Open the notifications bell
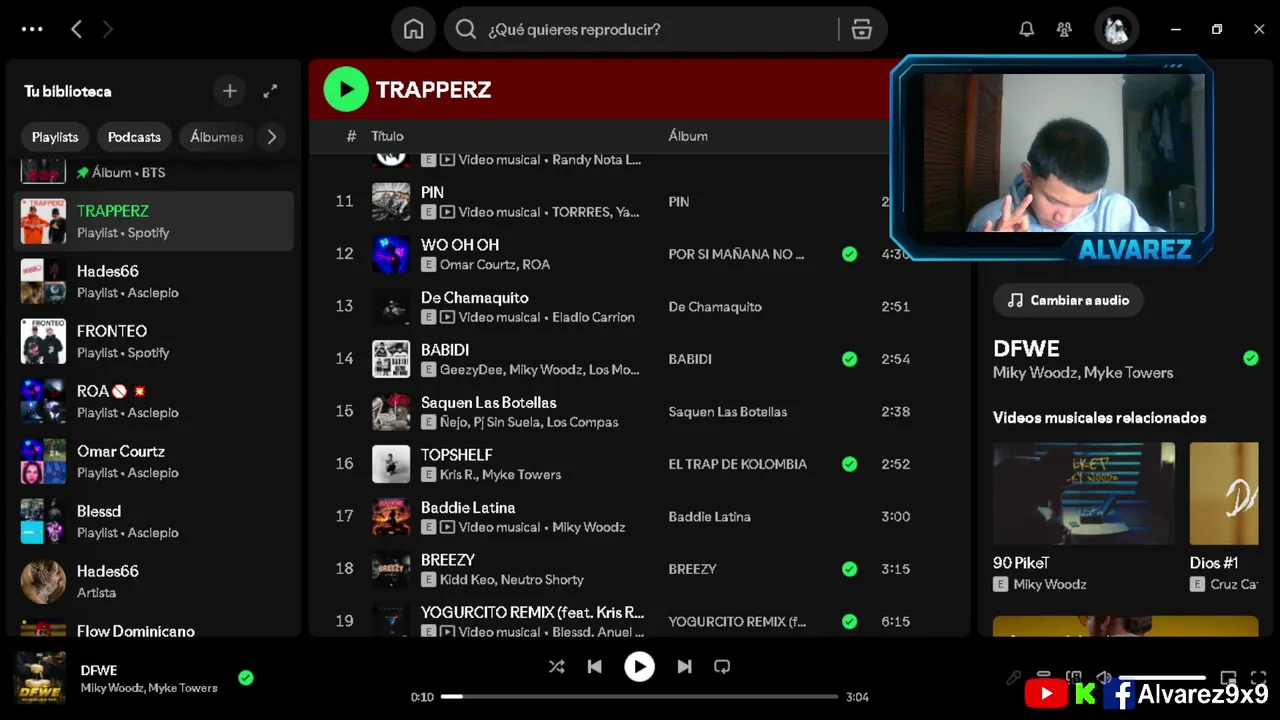1280x720 pixels. click(x=1027, y=29)
